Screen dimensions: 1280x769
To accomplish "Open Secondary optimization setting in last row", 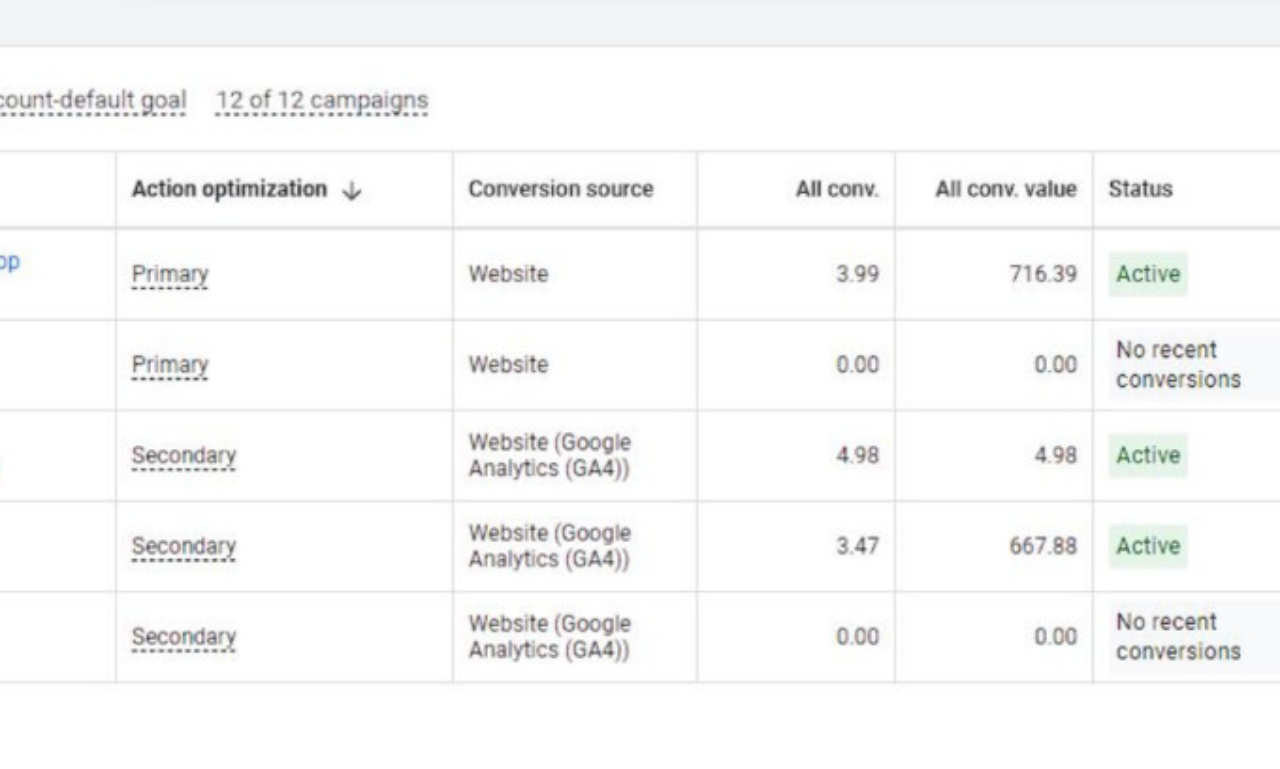I will (x=183, y=637).
